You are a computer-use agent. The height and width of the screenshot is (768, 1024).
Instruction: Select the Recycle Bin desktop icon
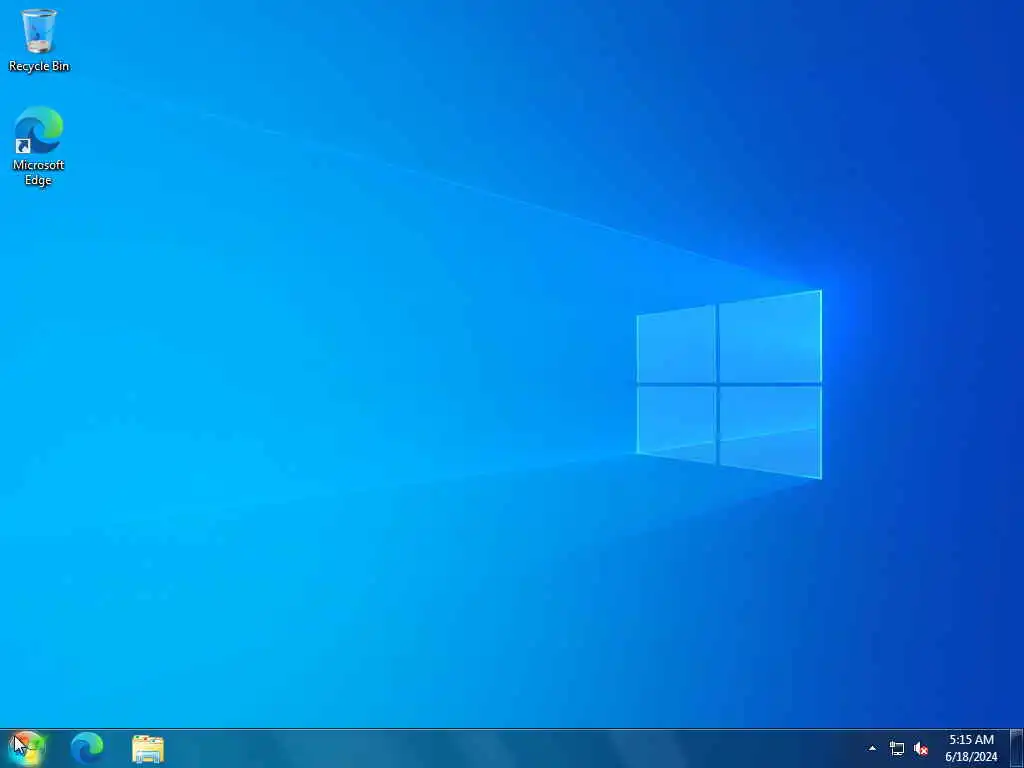tap(39, 39)
